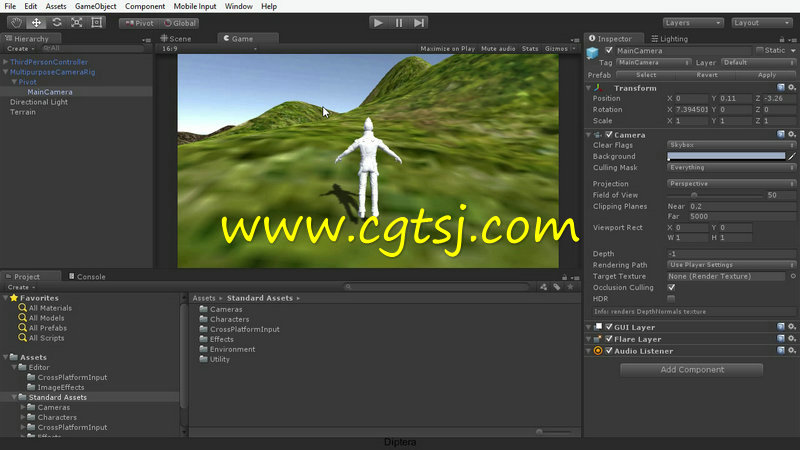The width and height of the screenshot is (800, 450).
Task: Click prefab Revert button
Action: click(x=706, y=74)
